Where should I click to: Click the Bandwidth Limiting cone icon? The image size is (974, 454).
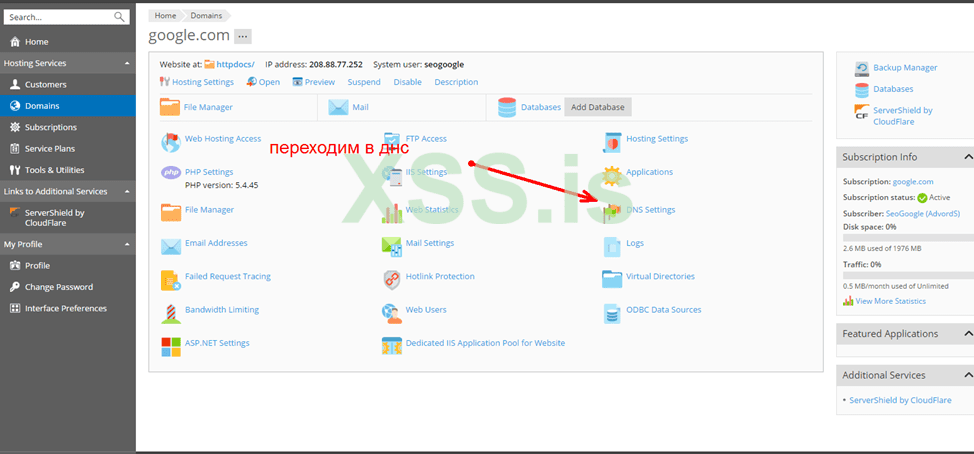(x=171, y=314)
